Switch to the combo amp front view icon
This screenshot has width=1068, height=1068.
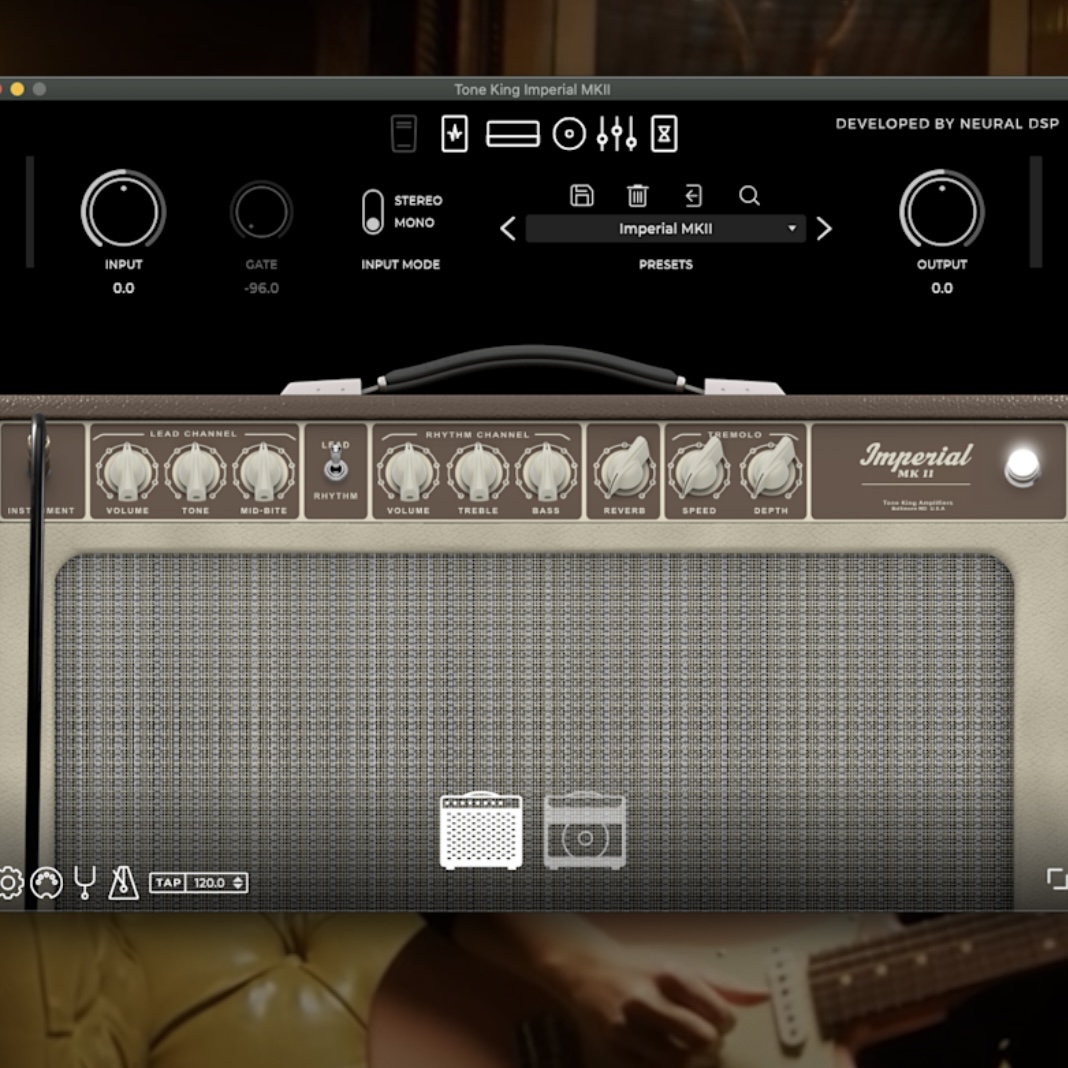pyautogui.click(x=481, y=830)
